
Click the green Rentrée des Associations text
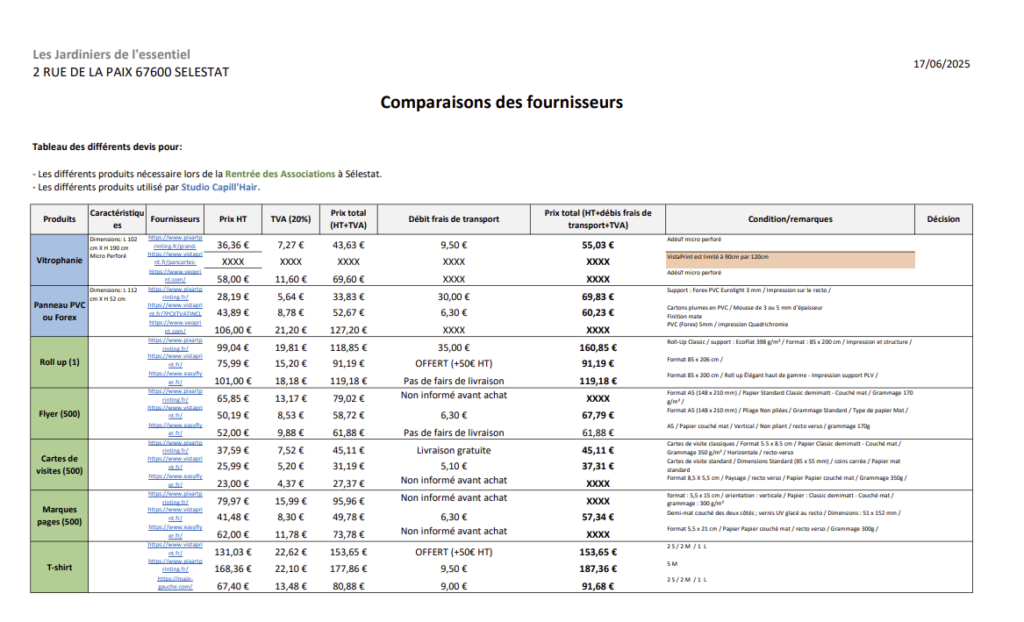coord(280,174)
